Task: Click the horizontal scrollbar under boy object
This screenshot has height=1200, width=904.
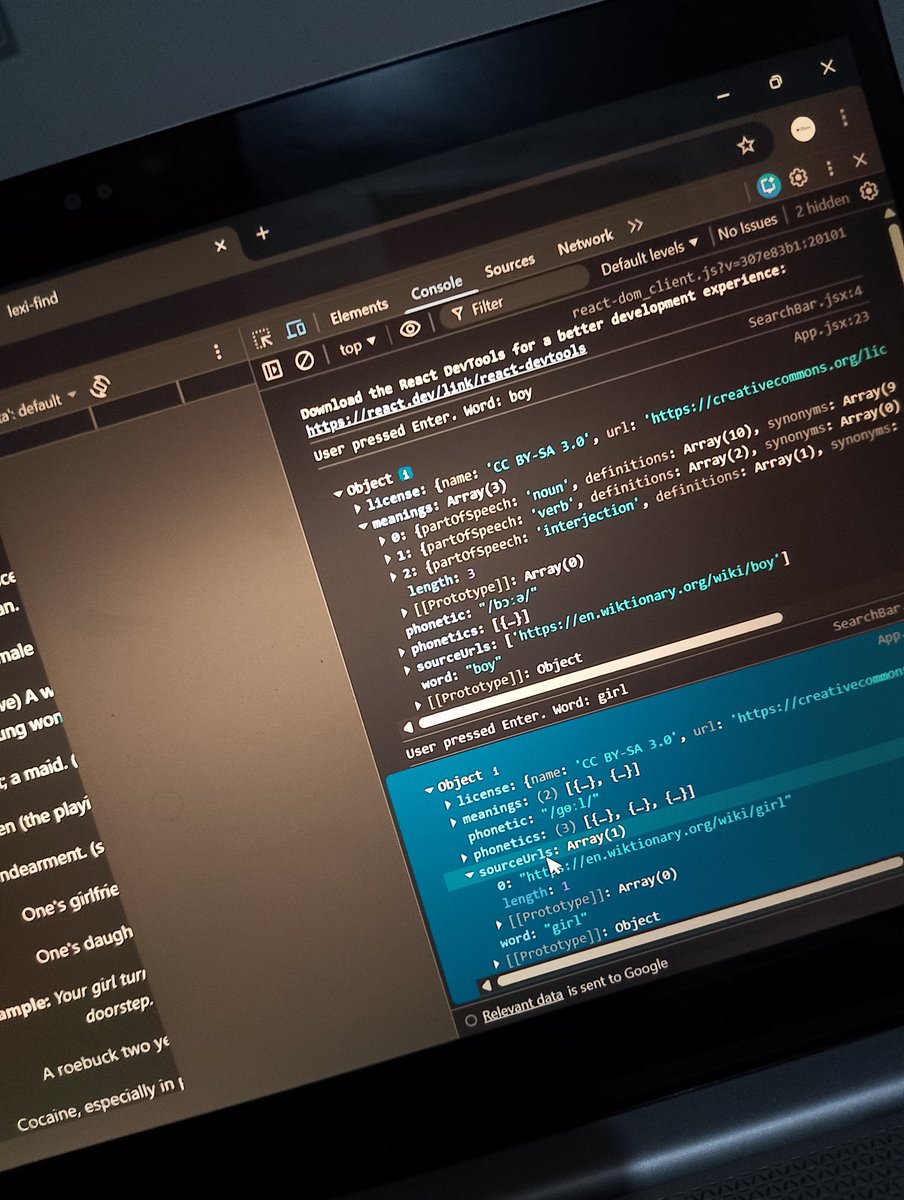Action: [600, 669]
